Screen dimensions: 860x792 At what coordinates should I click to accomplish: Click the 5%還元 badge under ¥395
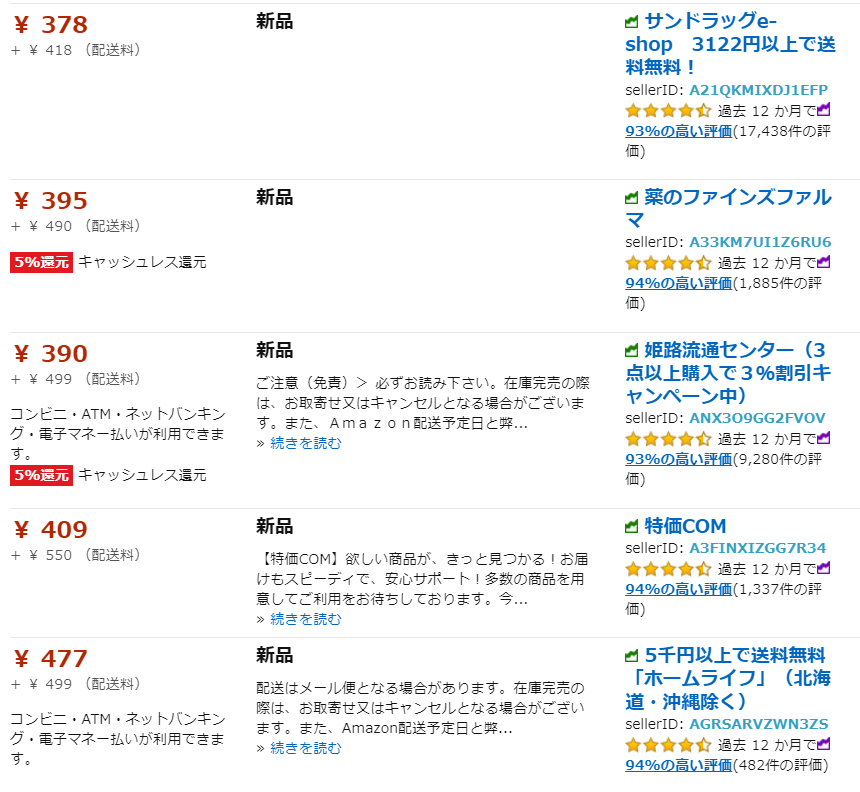[x=41, y=262]
